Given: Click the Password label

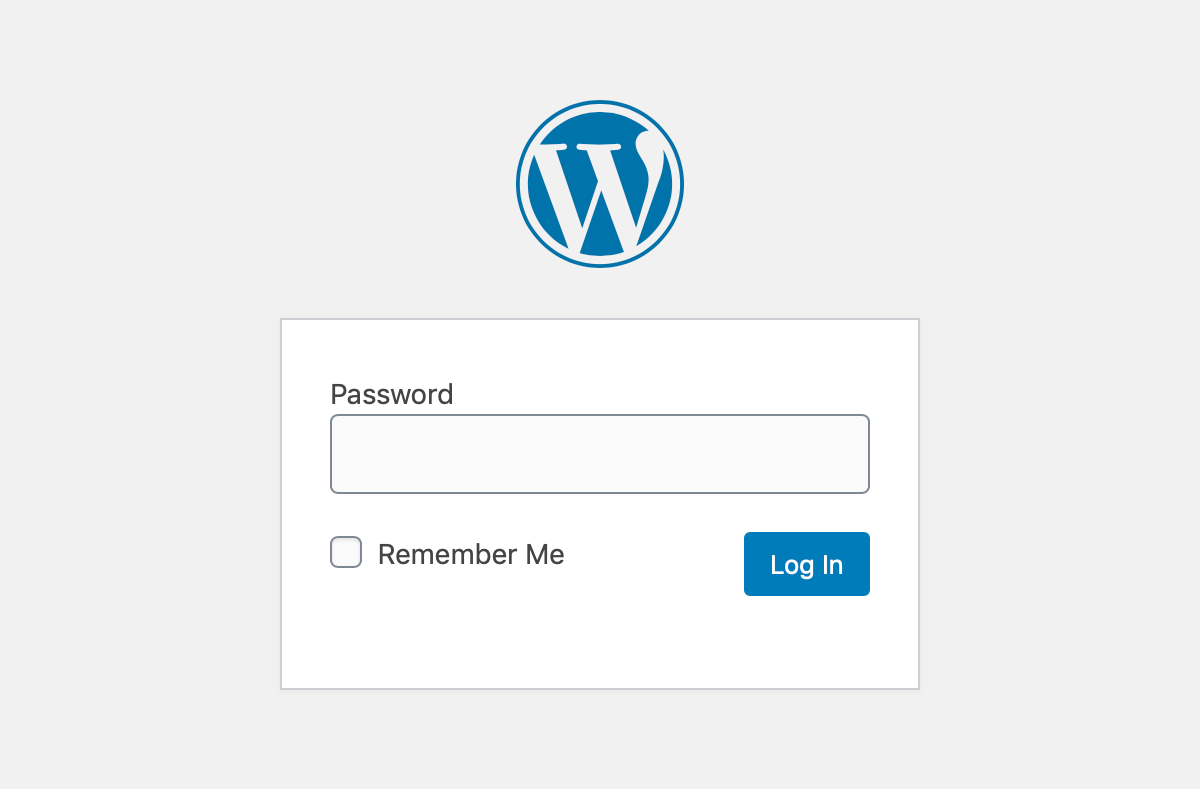Looking at the screenshot, I should (x=391, y=394).
